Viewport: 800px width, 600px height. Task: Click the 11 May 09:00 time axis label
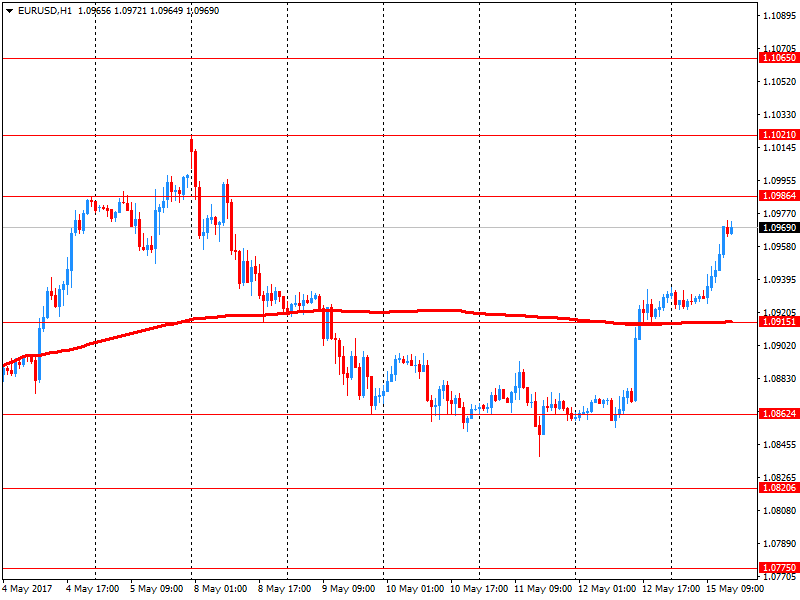pyautogui.click(x=543, y=589)
